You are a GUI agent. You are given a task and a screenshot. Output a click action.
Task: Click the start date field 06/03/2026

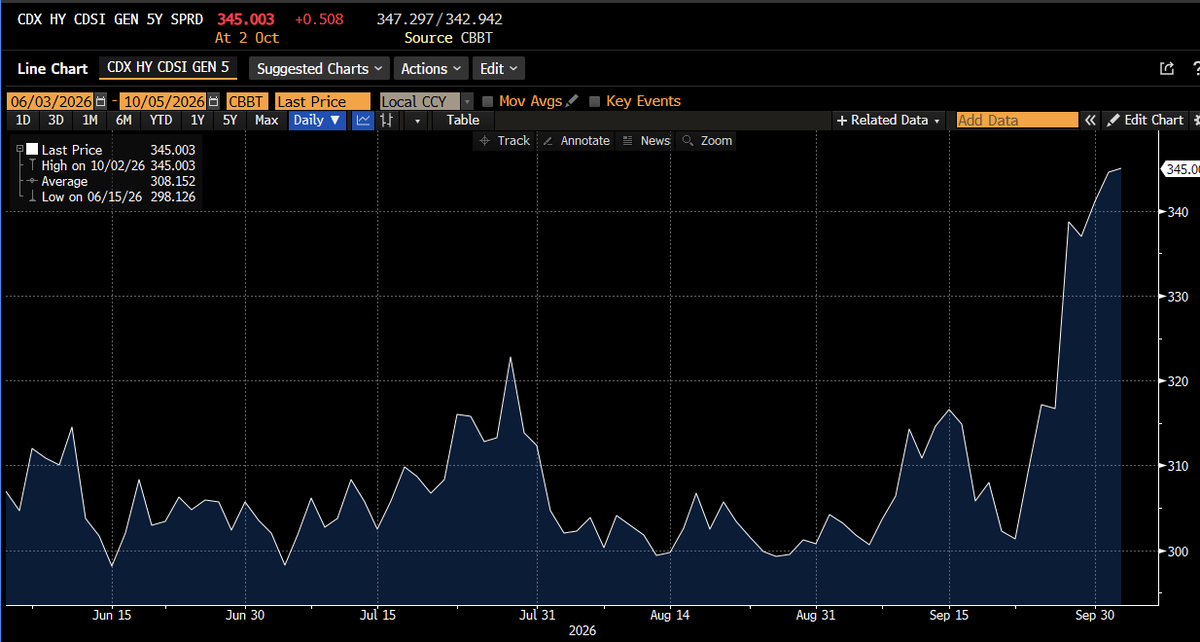click(x=51, y=101)
